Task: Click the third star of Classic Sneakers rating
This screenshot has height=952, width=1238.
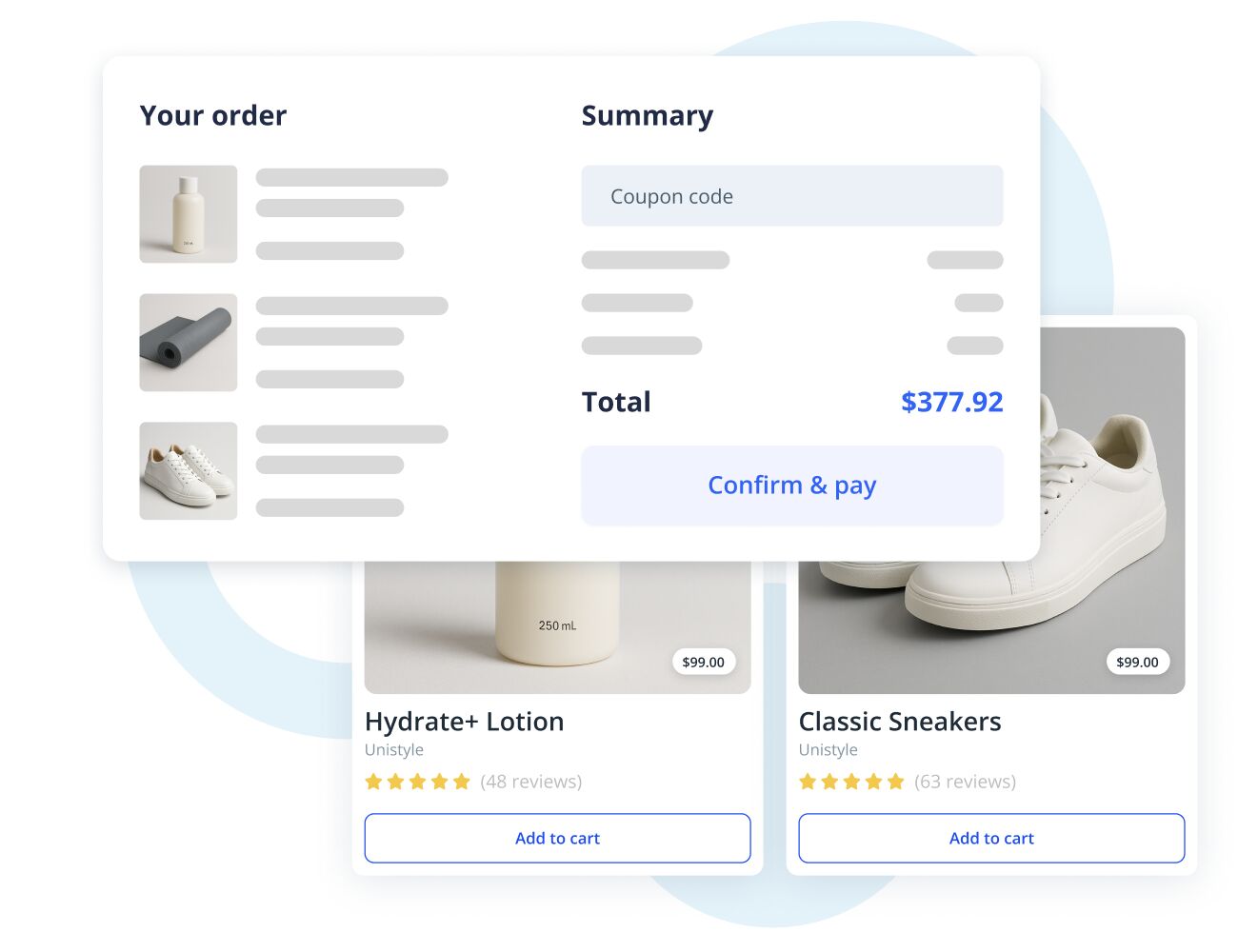Action: 851,782
